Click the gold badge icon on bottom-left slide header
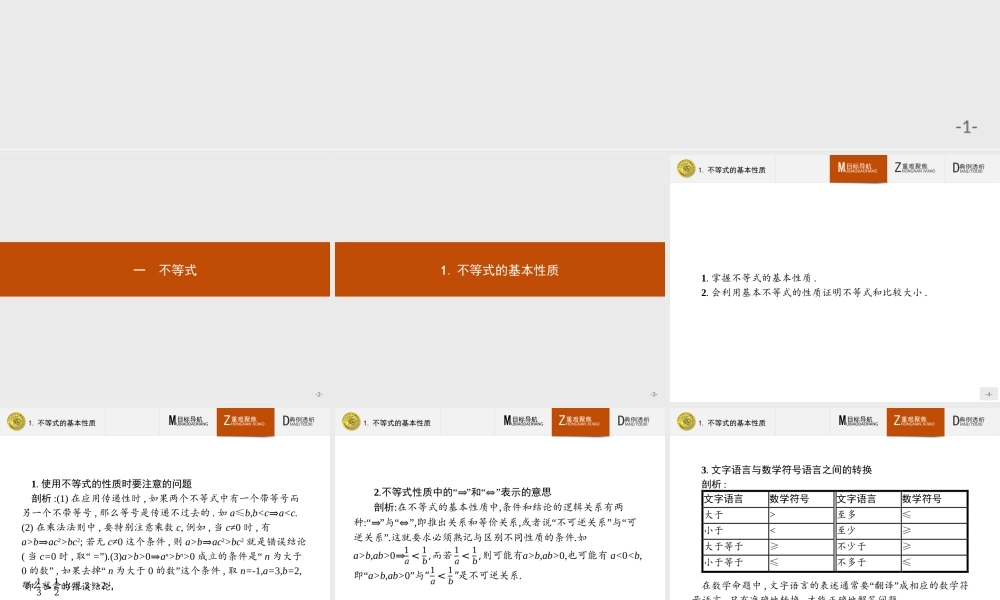This screenshot has width=1000, height=600. (16, 421)
